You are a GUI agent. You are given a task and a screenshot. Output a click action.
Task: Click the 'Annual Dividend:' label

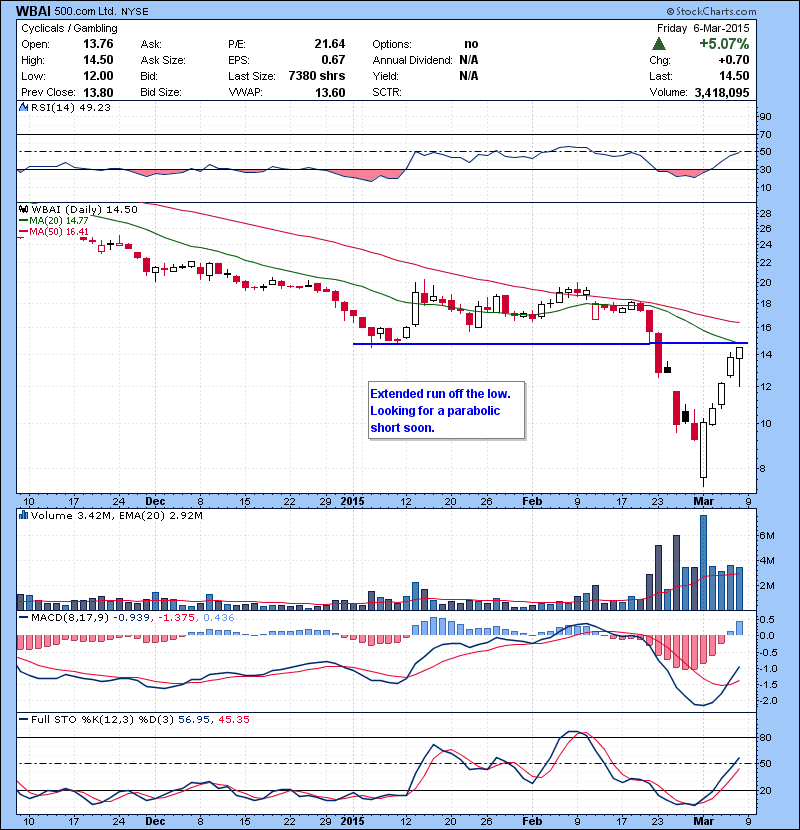point(412,60)
